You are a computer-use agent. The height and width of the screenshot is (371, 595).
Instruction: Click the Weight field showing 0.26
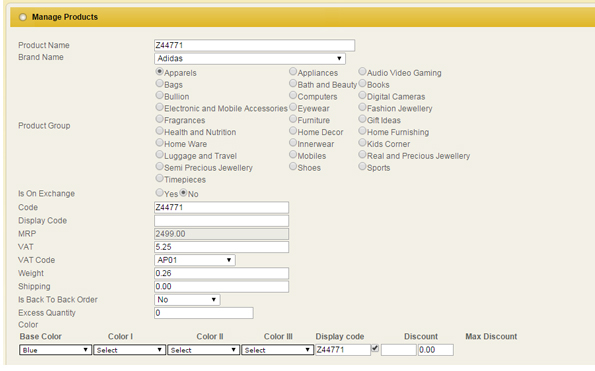(x=221, y=273)
